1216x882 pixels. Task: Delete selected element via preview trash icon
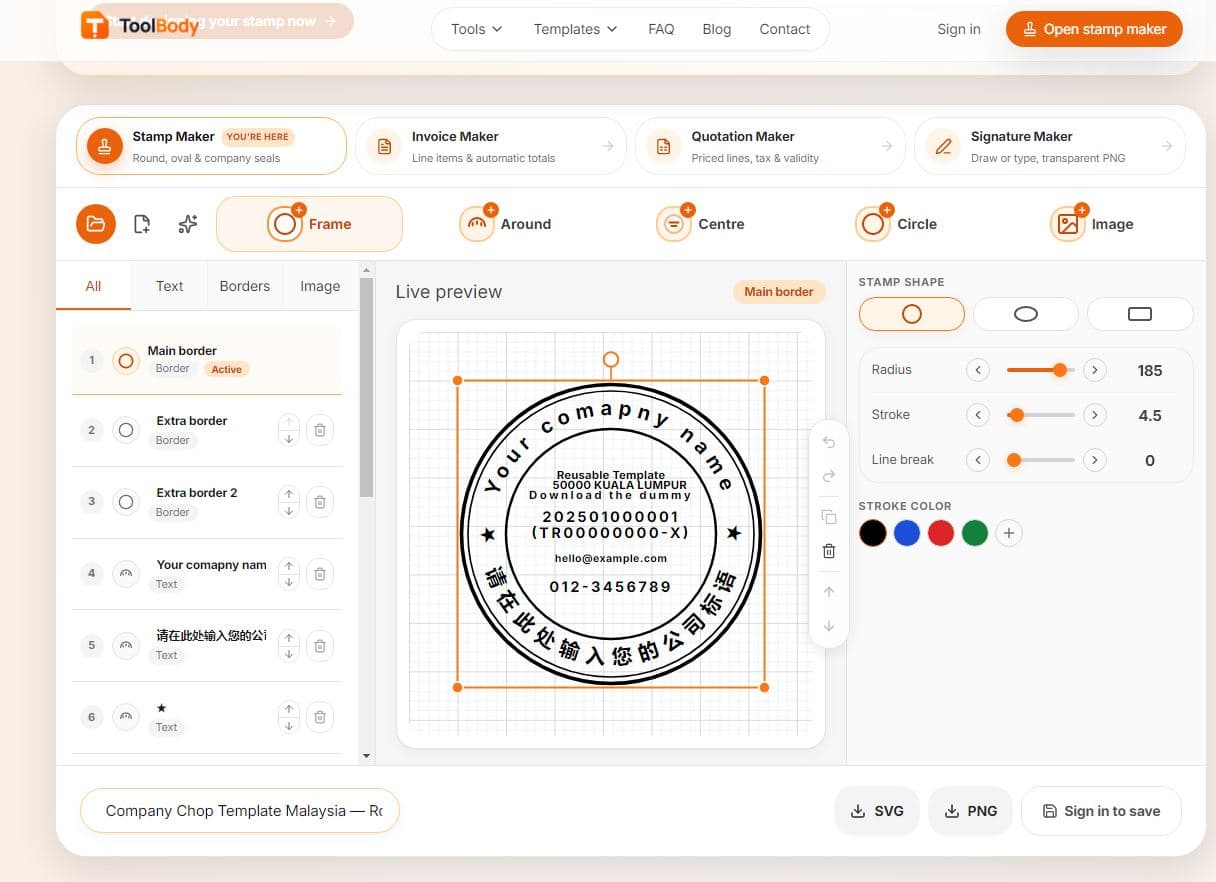coord(828,551)
